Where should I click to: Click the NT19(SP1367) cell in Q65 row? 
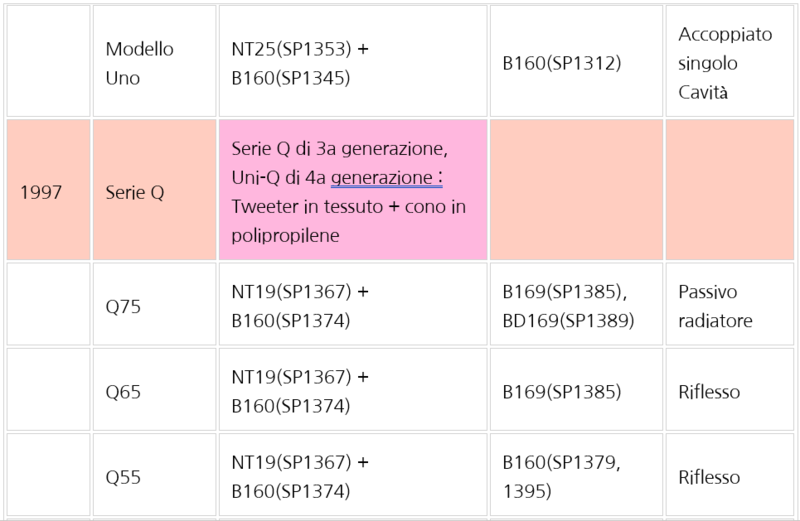[352, 391]
